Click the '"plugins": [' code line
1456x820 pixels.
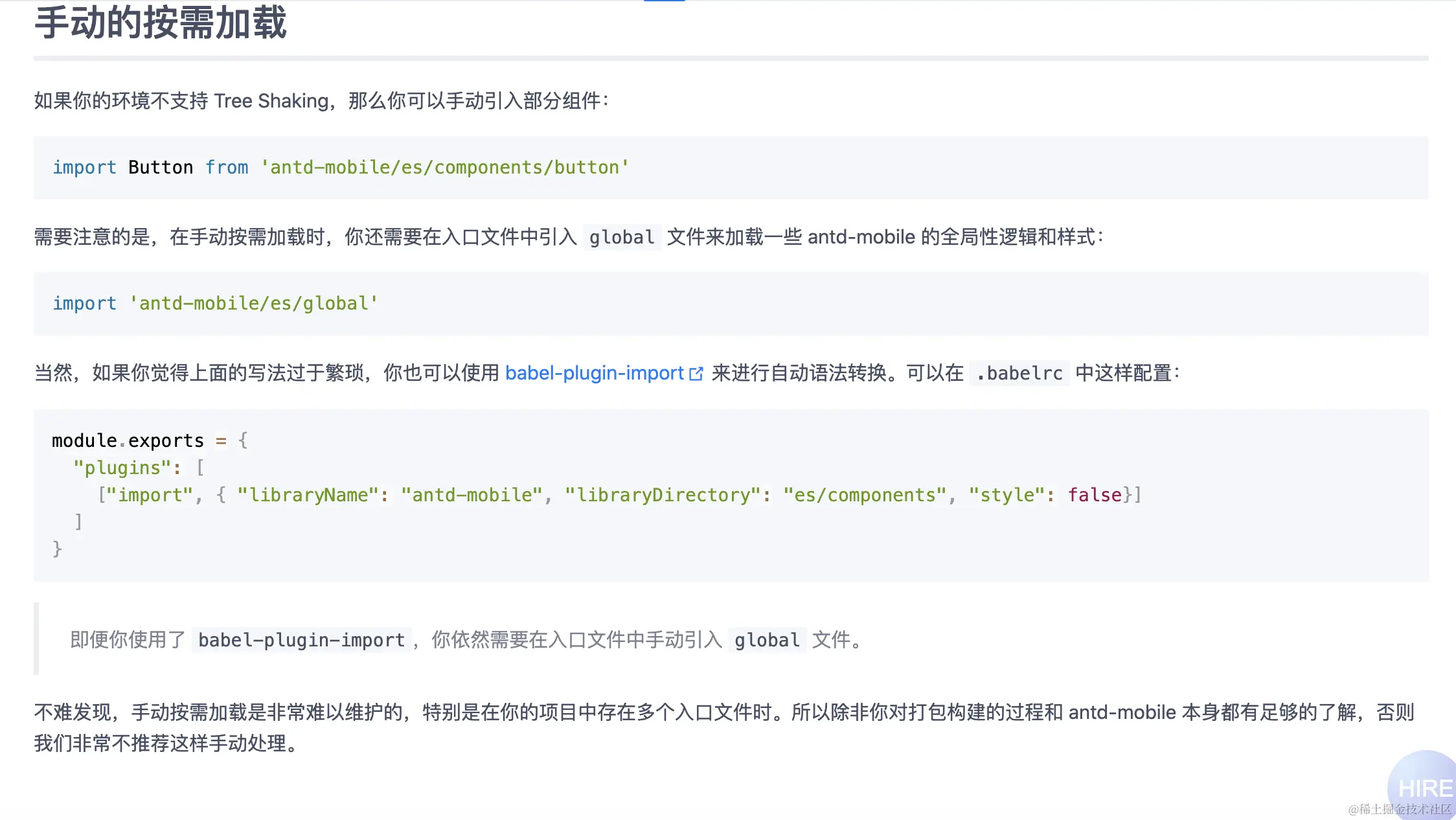[x=139, y=468]
